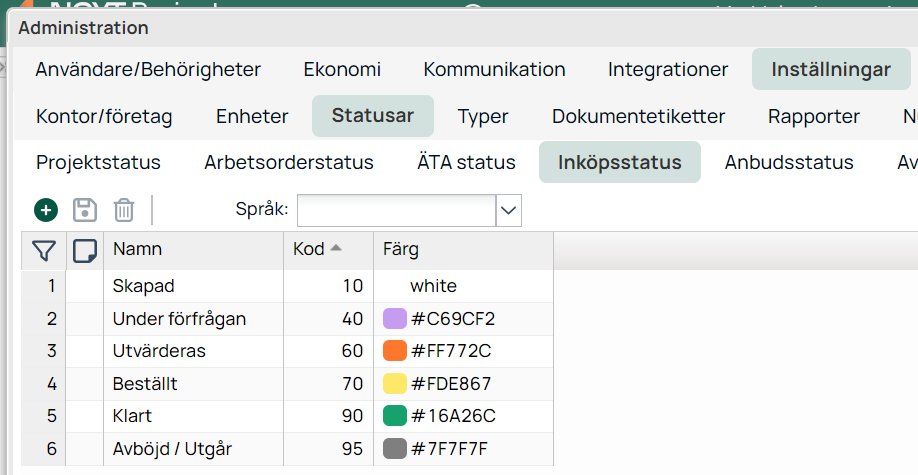Click the Kod cell with value 40

pos(328,319)
